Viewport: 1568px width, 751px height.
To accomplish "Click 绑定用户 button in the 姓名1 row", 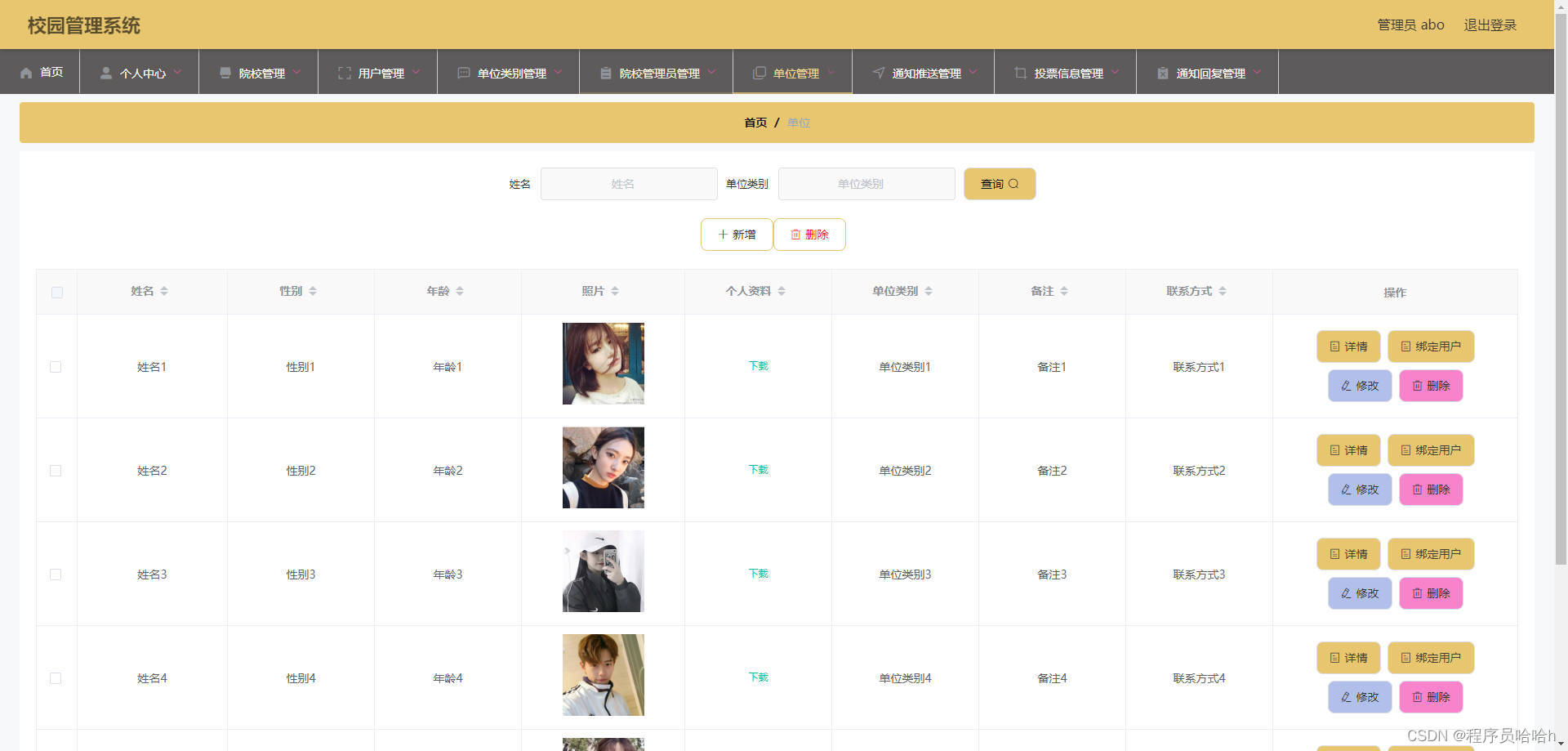I will click(x=1431, y=346).
